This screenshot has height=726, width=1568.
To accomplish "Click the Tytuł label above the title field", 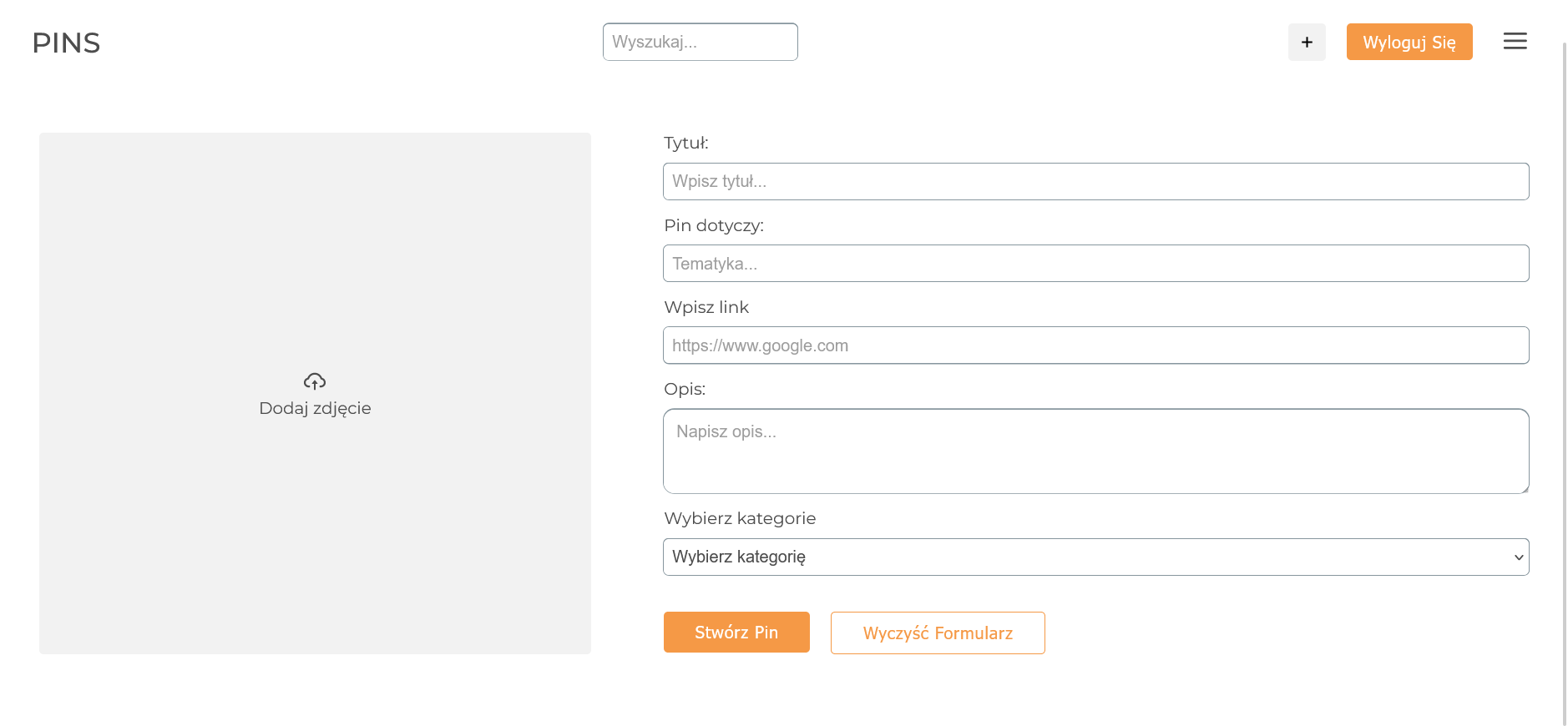I will point(686,143).
